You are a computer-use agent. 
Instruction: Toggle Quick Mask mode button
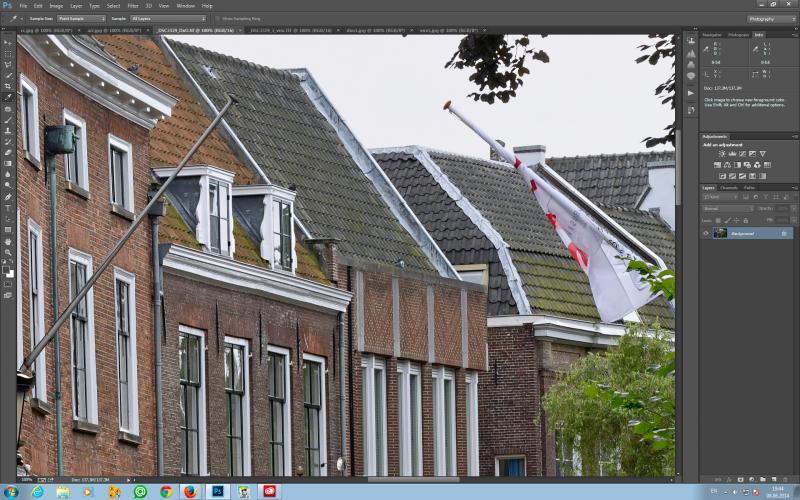click(8, 284)
